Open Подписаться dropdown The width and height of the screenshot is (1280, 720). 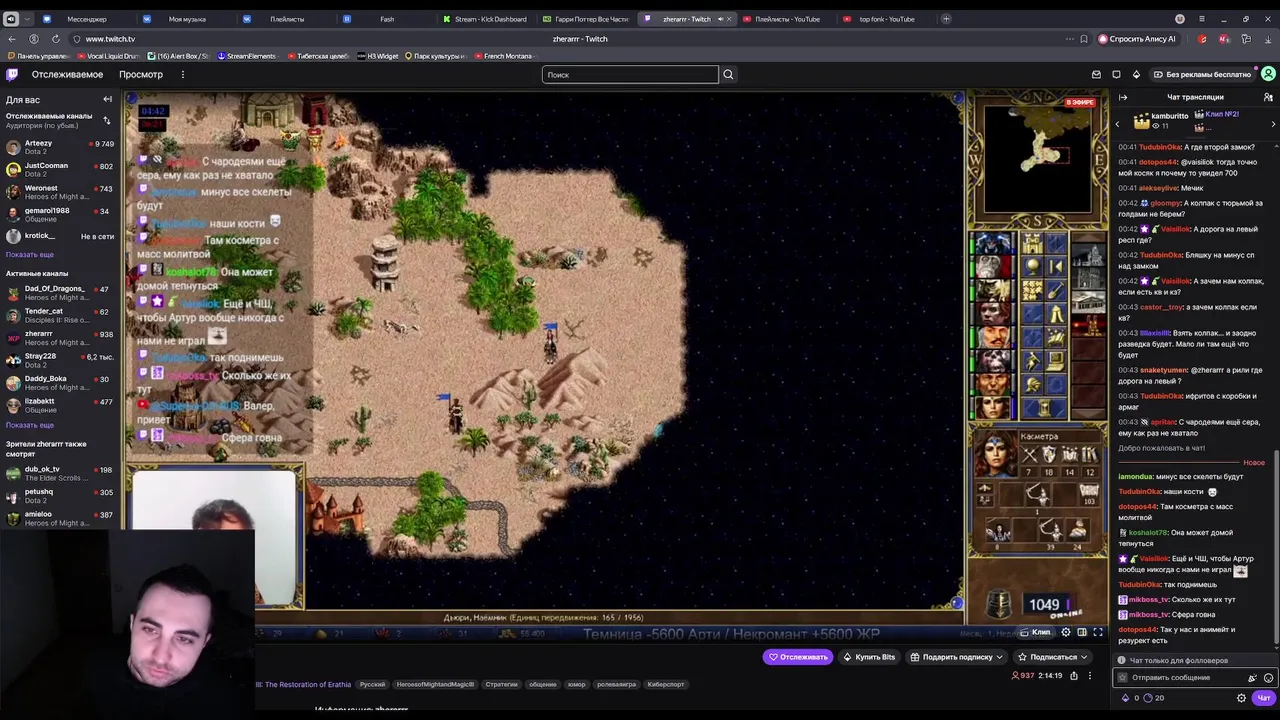click(1053, 657)
